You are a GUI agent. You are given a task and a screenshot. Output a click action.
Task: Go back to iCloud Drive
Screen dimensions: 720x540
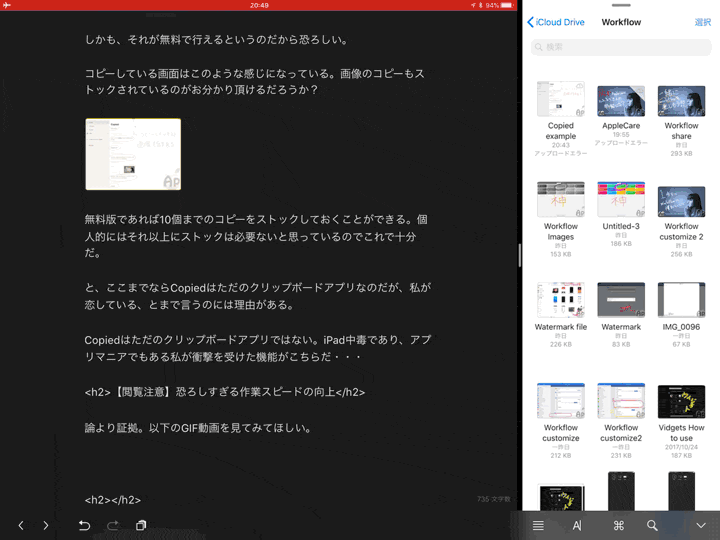point(556,22)
